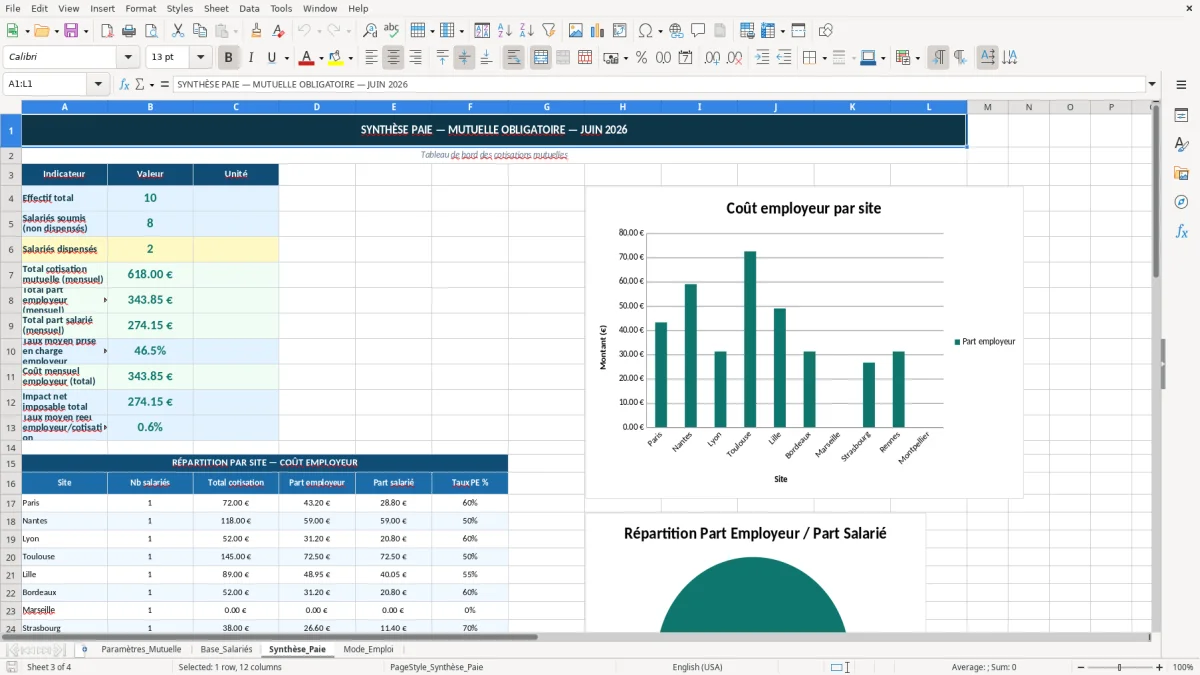Click the zoom slider in status bar
This screenshot has height=675, width=1200.
[1118, 667]
